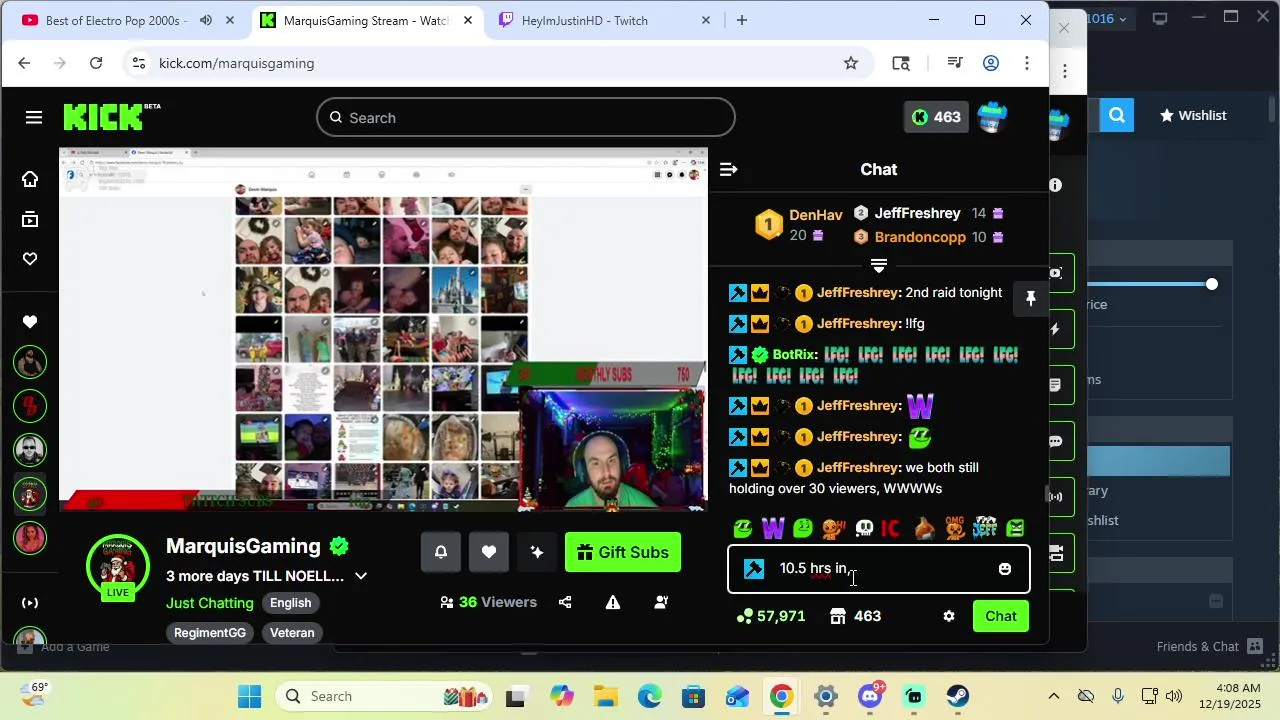Open Chrome three-dot menu

(1027, 63)
